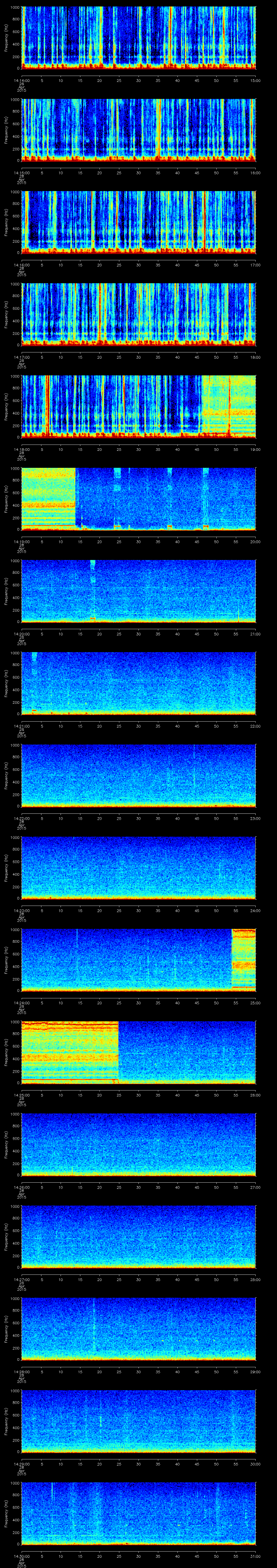Image resolution: width=277 pixels, height=1568 pixels.
Task: Click the 14:25:00 start time label
Action: [21, 1095]
